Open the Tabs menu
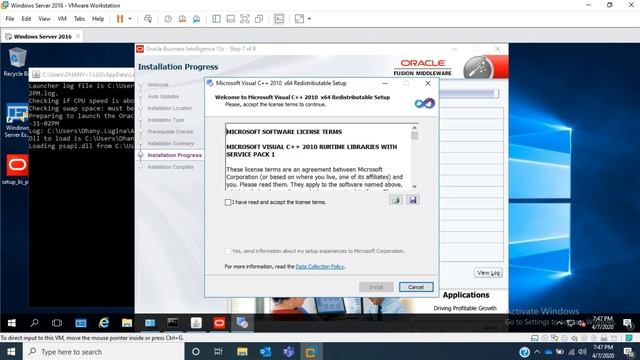640x360 pixels. point(79,19)
